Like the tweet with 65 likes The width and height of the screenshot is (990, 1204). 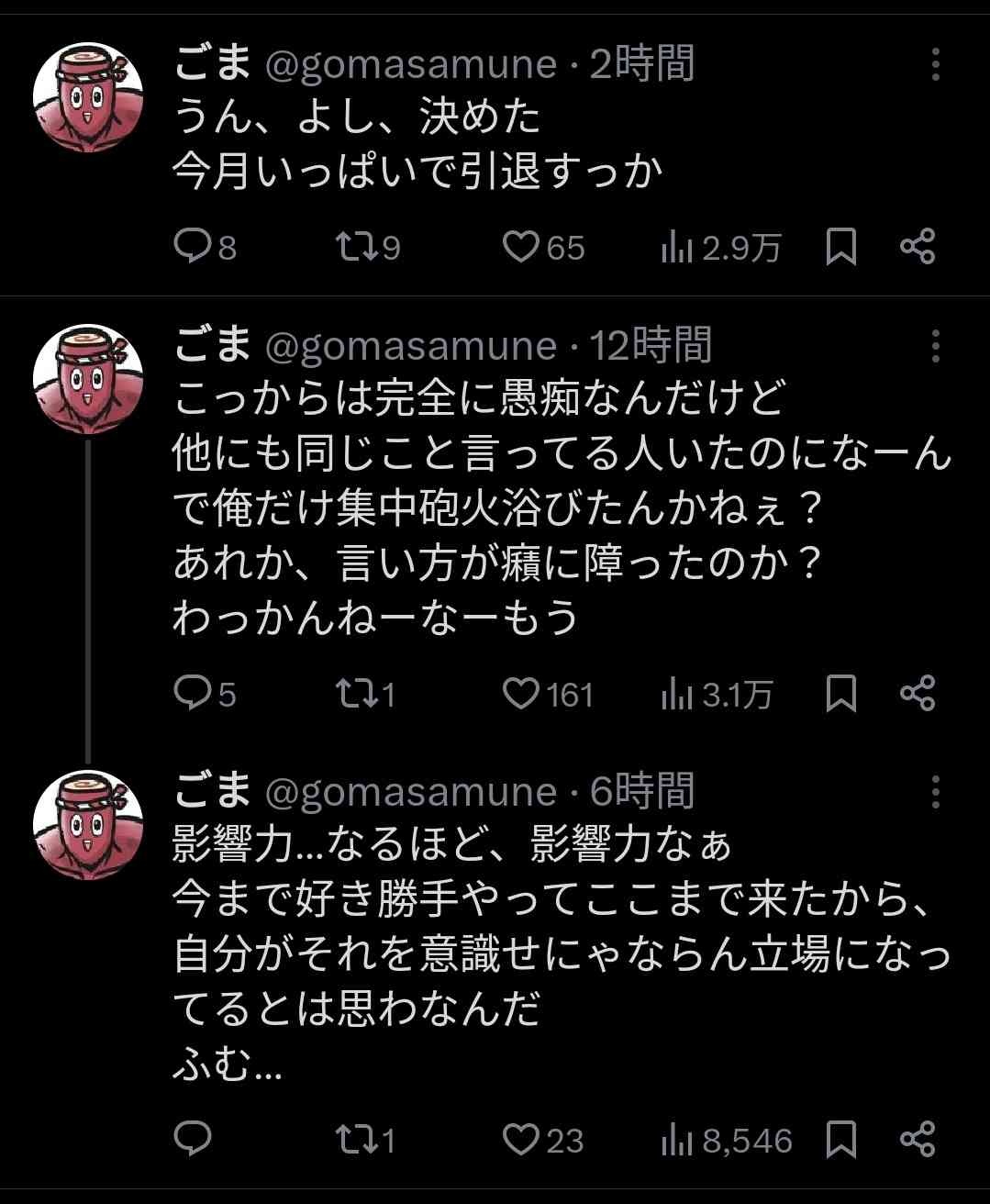click(x=521, y=247)
